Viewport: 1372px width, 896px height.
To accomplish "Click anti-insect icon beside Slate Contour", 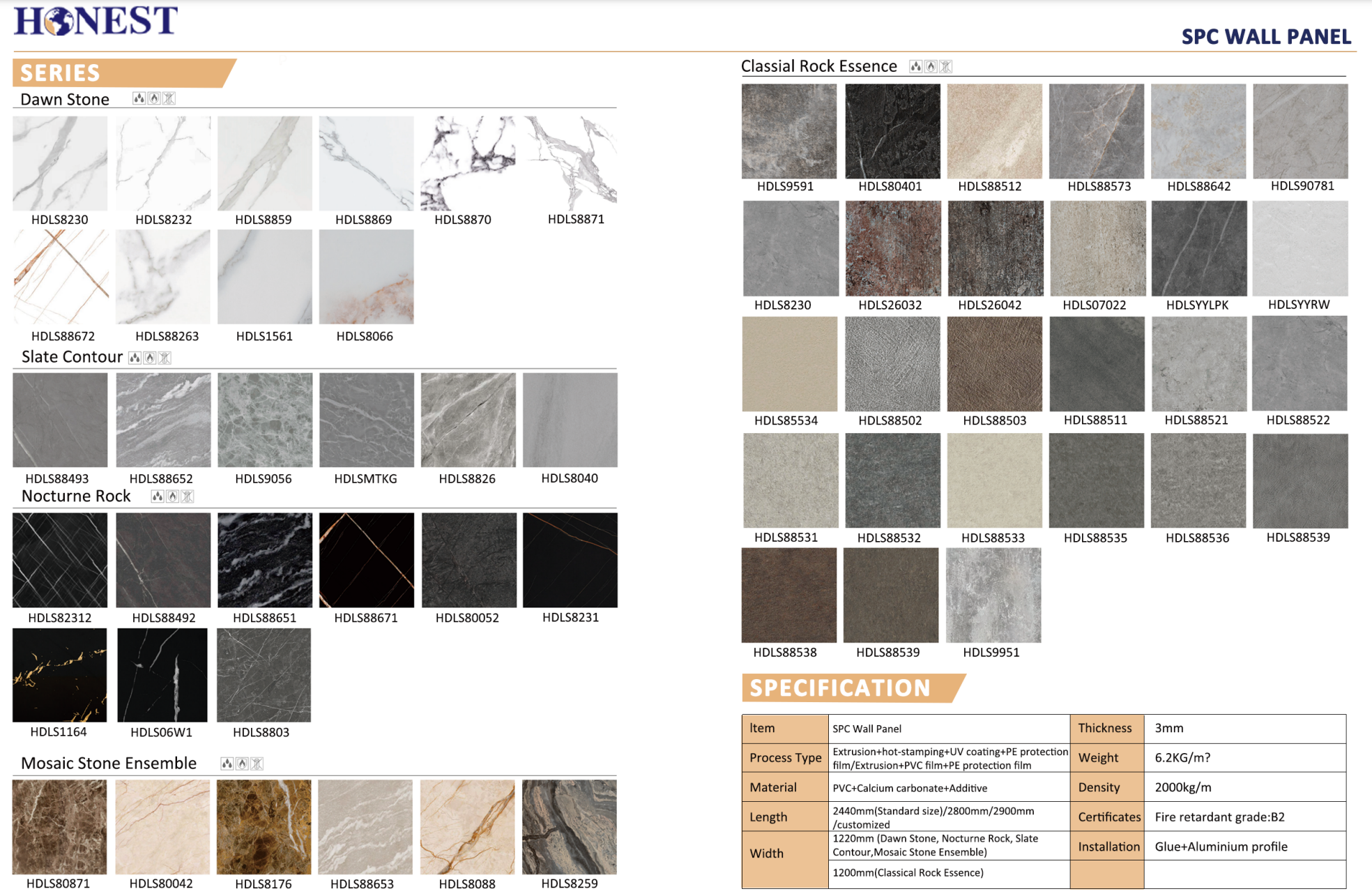I will coord(165,358).
